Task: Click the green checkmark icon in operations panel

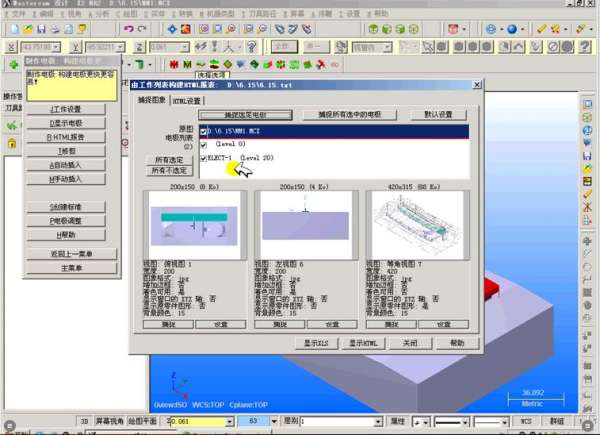Action: click(12, 125)
